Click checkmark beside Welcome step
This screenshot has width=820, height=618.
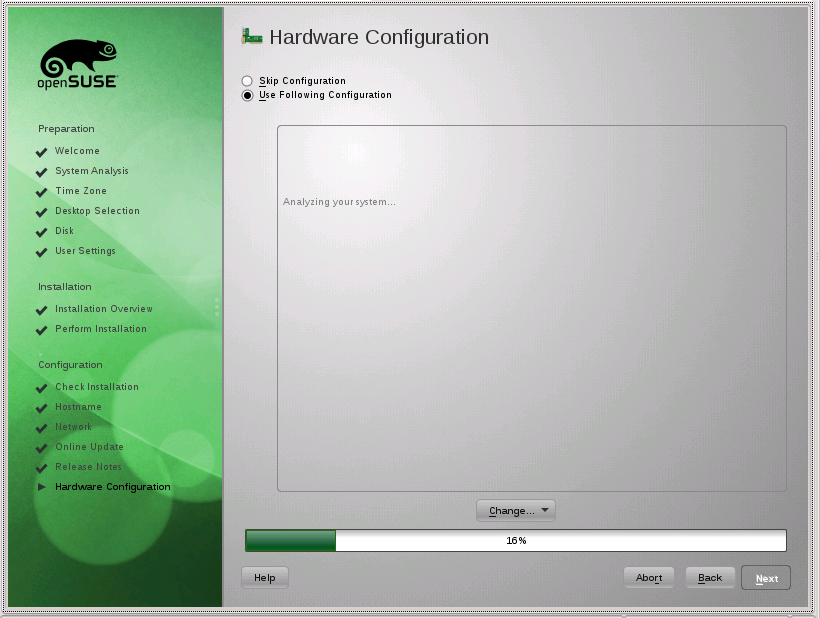click(x=41, y=152)
